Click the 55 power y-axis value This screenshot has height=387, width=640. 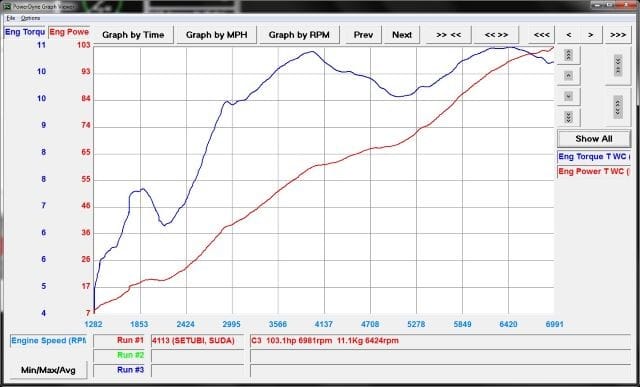(85, 179)
